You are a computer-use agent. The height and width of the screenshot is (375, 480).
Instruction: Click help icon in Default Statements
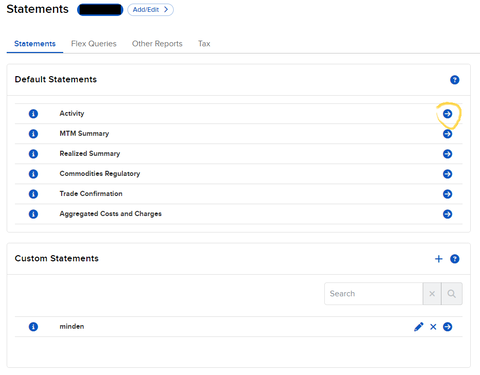point(455,80)
